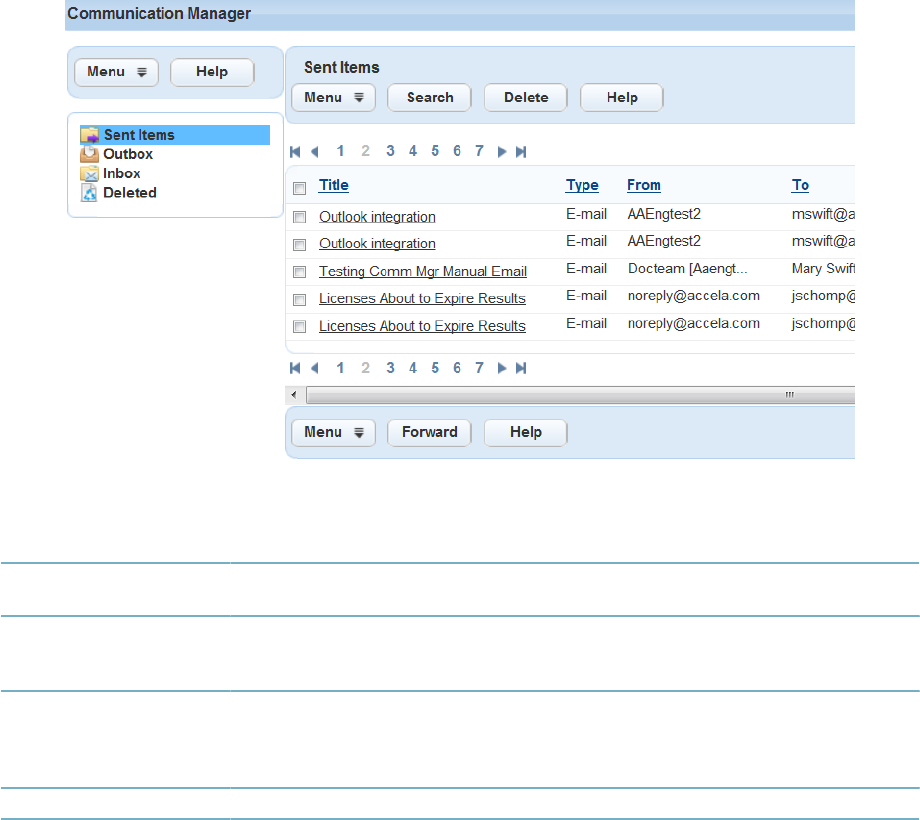920x820 pixels.
Task: Click the Outbox folder icon
Action: [x=89, y=154]
